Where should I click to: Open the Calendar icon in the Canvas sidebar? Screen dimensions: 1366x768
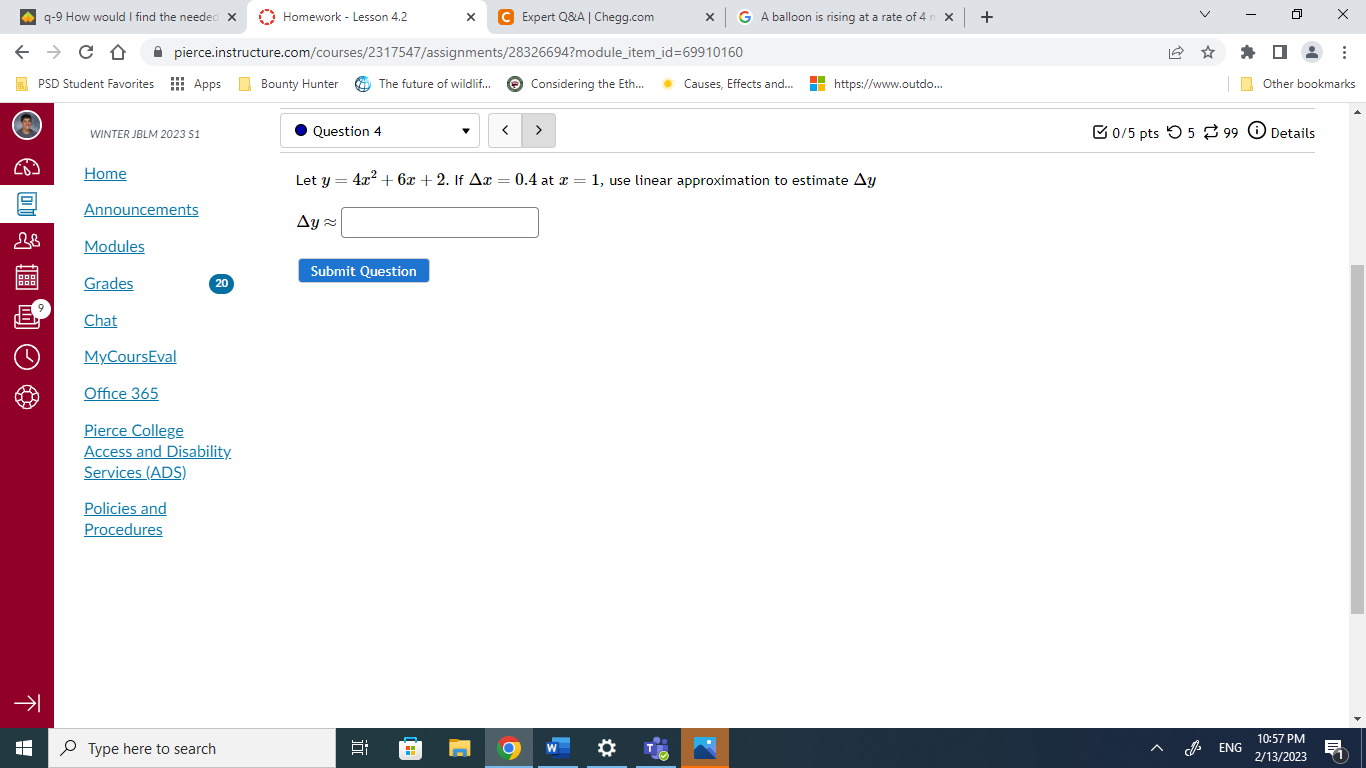tap(27, 277)
